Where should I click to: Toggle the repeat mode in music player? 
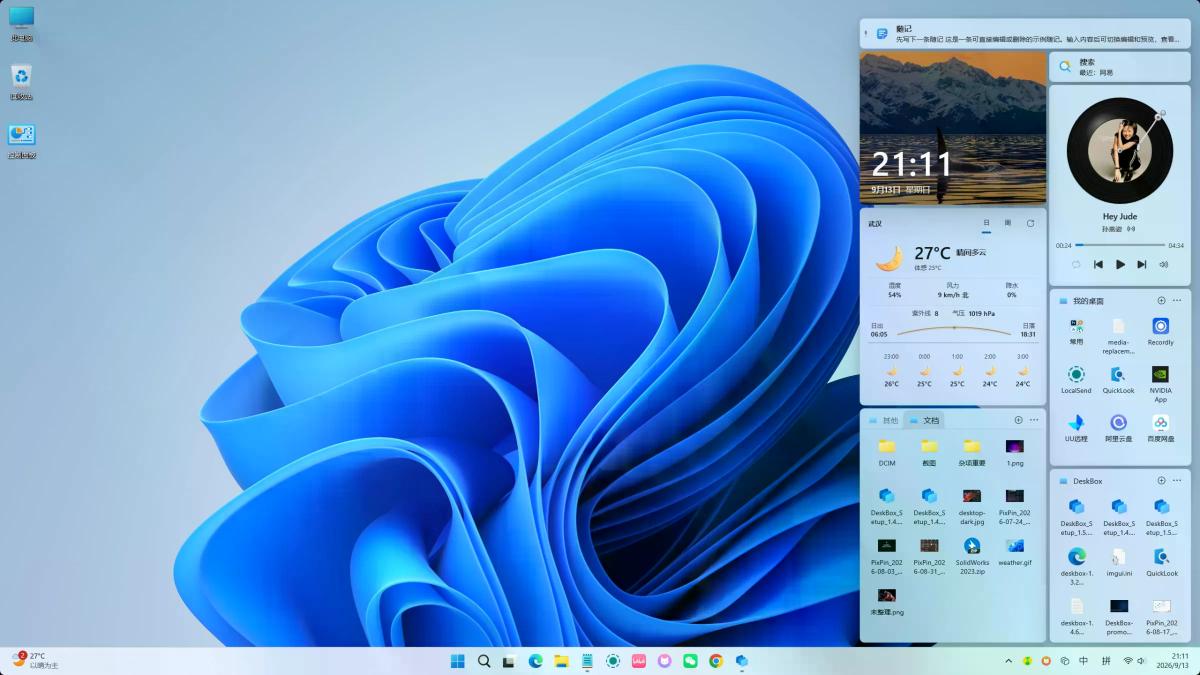click(x=1076, y=264)
